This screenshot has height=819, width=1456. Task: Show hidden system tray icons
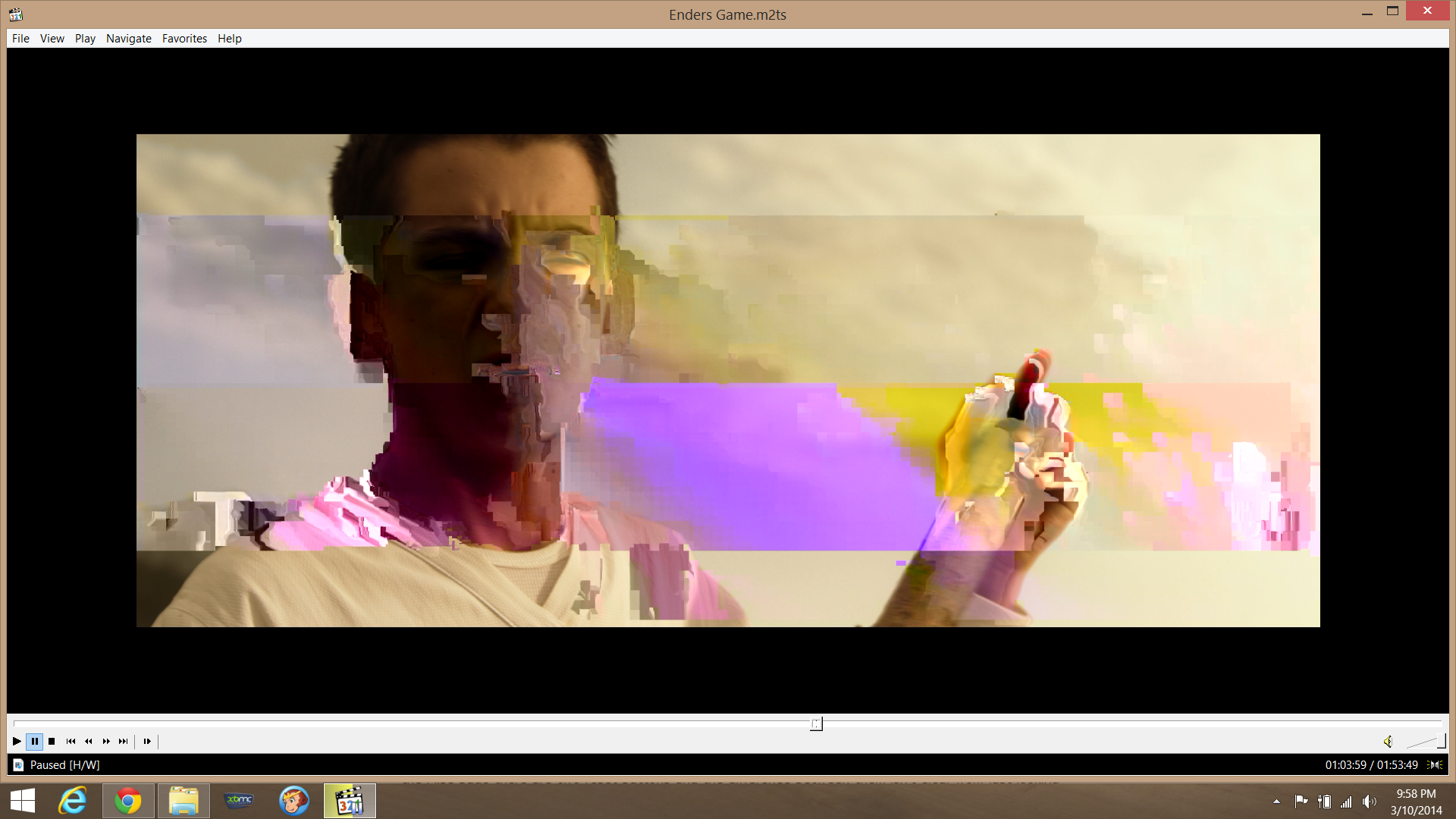click(1276, 801)
